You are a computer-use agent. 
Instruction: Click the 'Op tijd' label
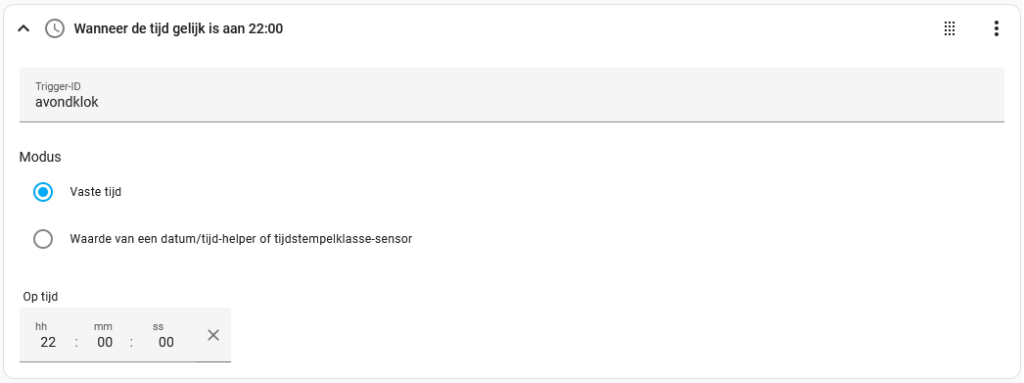point(40,297)
